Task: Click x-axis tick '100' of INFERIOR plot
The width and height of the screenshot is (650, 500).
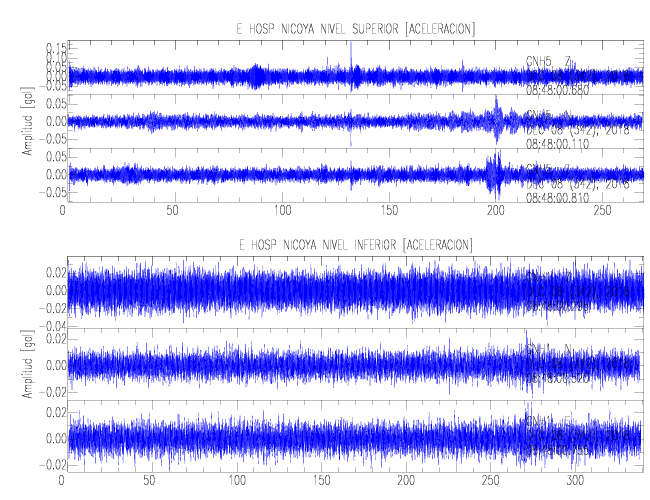Action: tap(237, 481)
